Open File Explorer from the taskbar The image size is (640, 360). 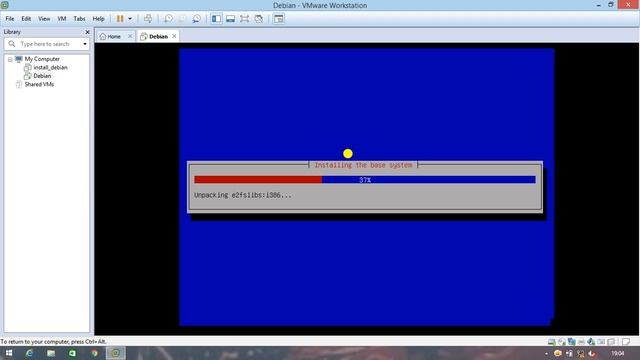(51, 353)
